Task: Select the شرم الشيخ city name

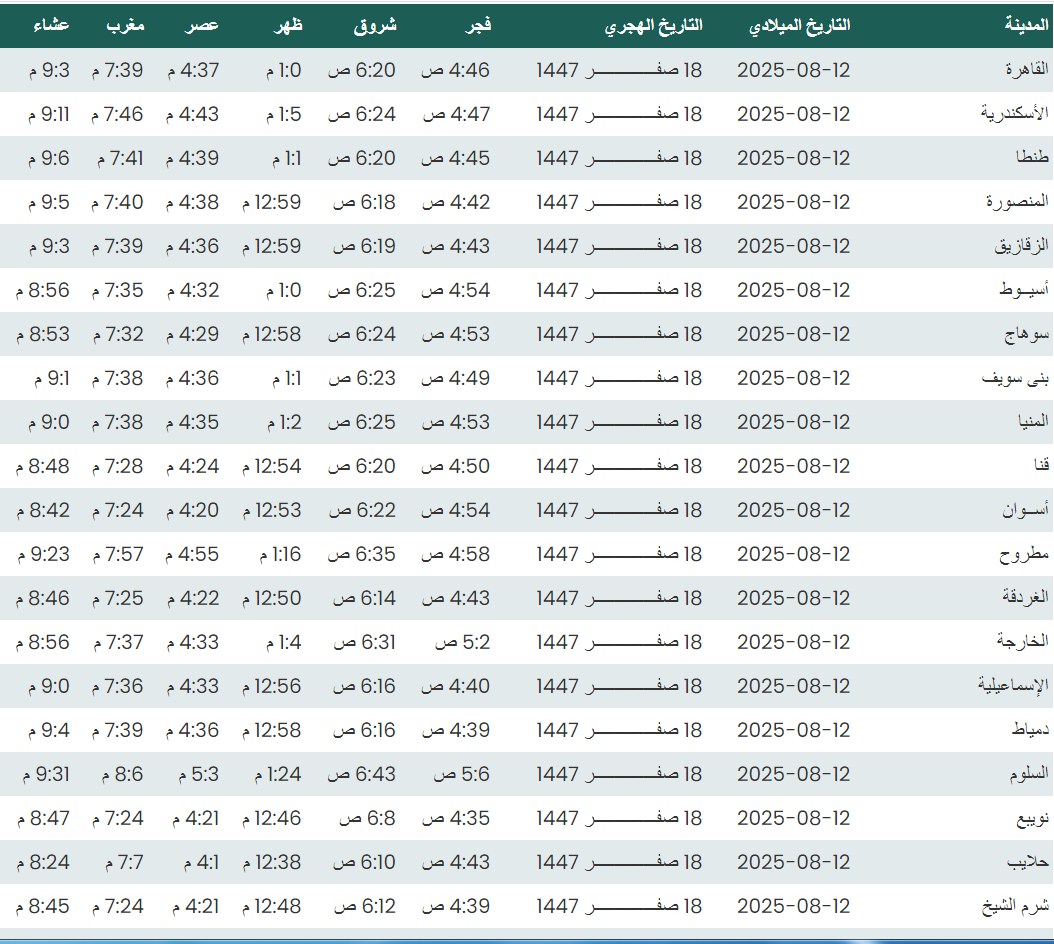Action: 1017,906
